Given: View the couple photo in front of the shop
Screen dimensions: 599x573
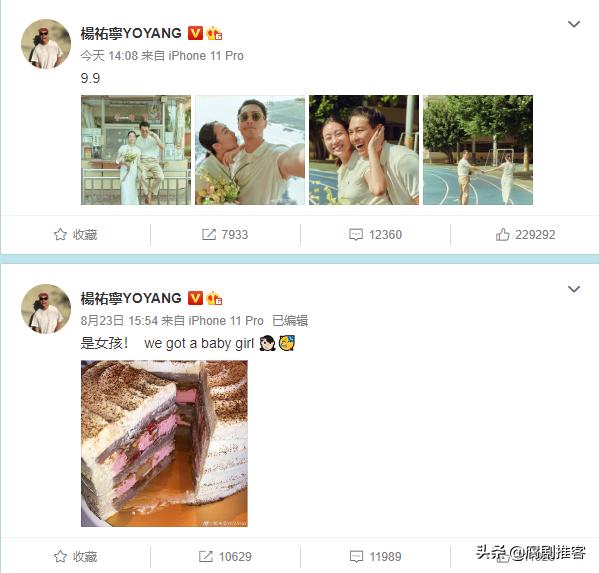Looking at the screenshot, I should (136, 150).
